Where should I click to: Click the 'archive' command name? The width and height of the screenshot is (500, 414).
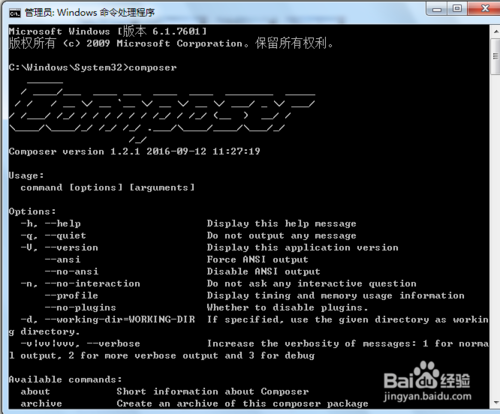point(41,404)
